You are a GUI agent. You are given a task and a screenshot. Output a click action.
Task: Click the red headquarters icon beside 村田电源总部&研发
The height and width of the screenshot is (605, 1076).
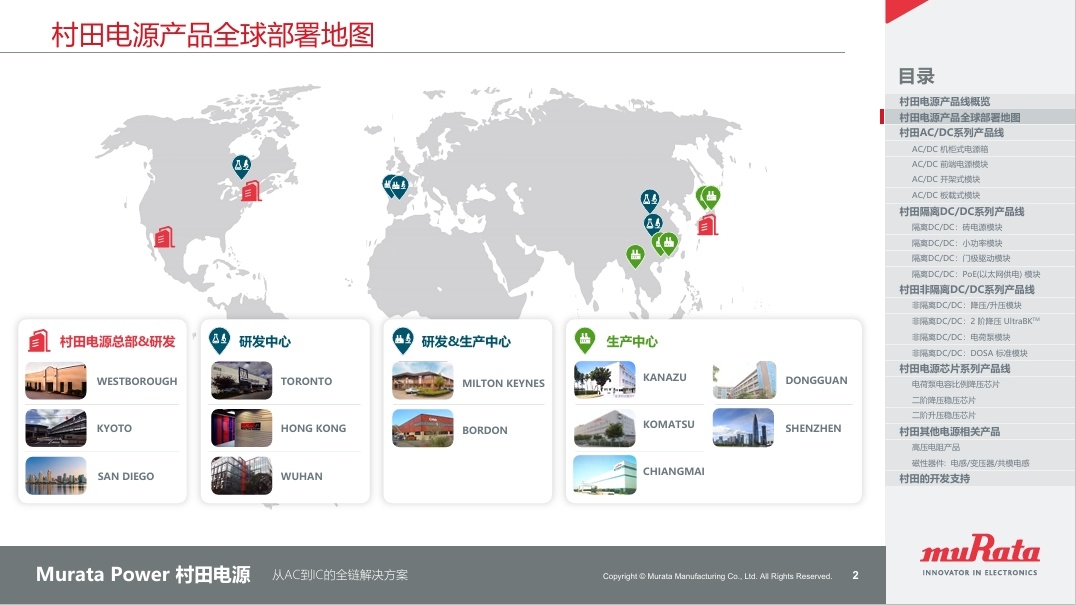click(39, 341)
